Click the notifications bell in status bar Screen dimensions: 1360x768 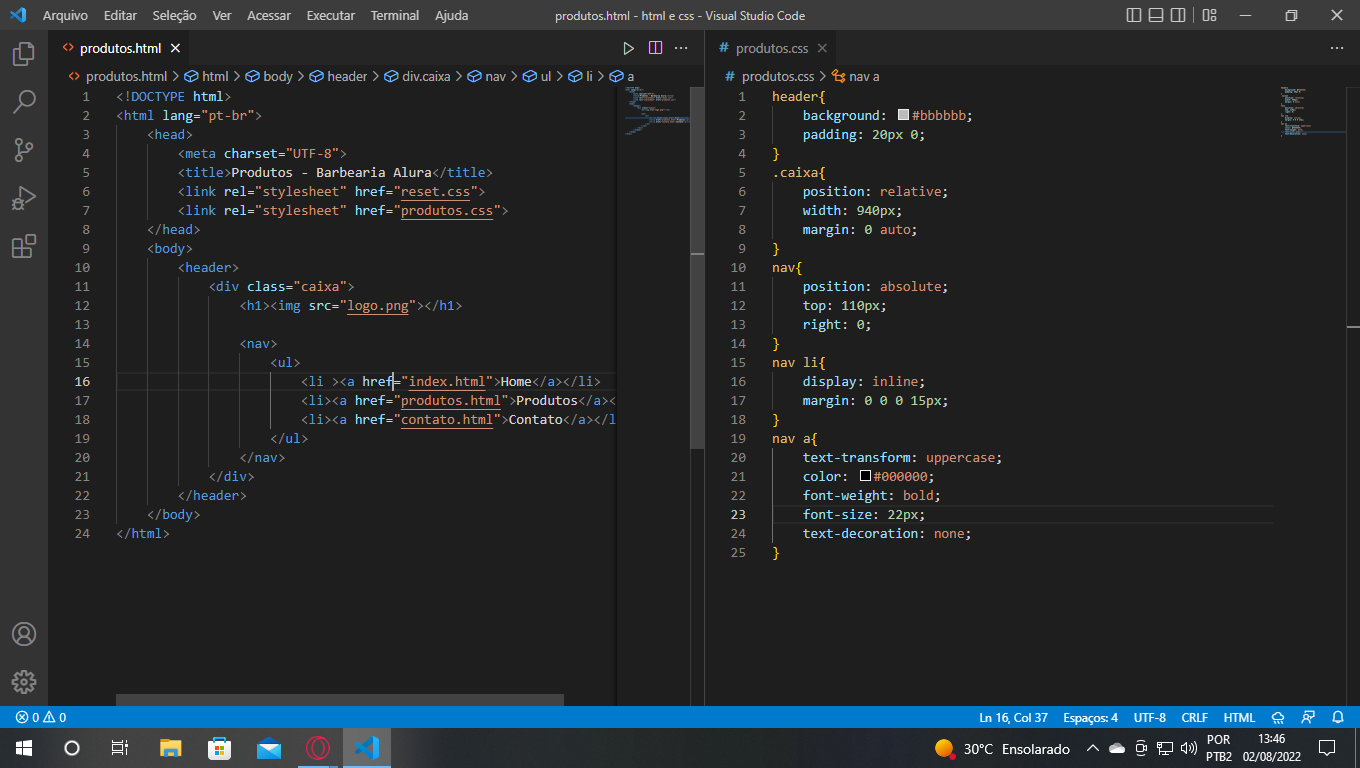[1338, 718]
